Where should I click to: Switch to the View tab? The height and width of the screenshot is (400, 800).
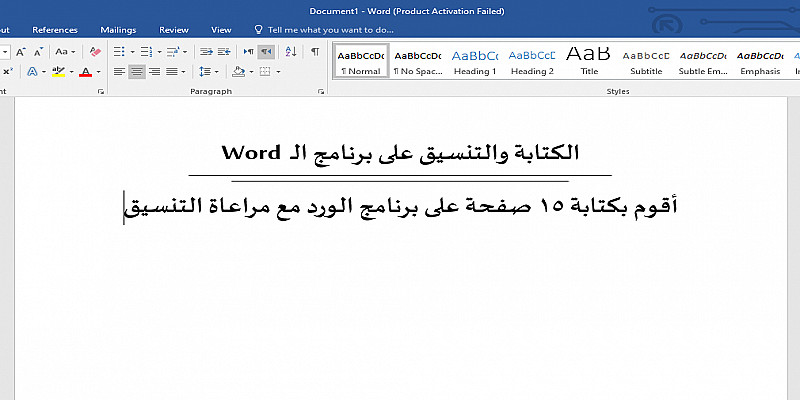tap(221, 30)
